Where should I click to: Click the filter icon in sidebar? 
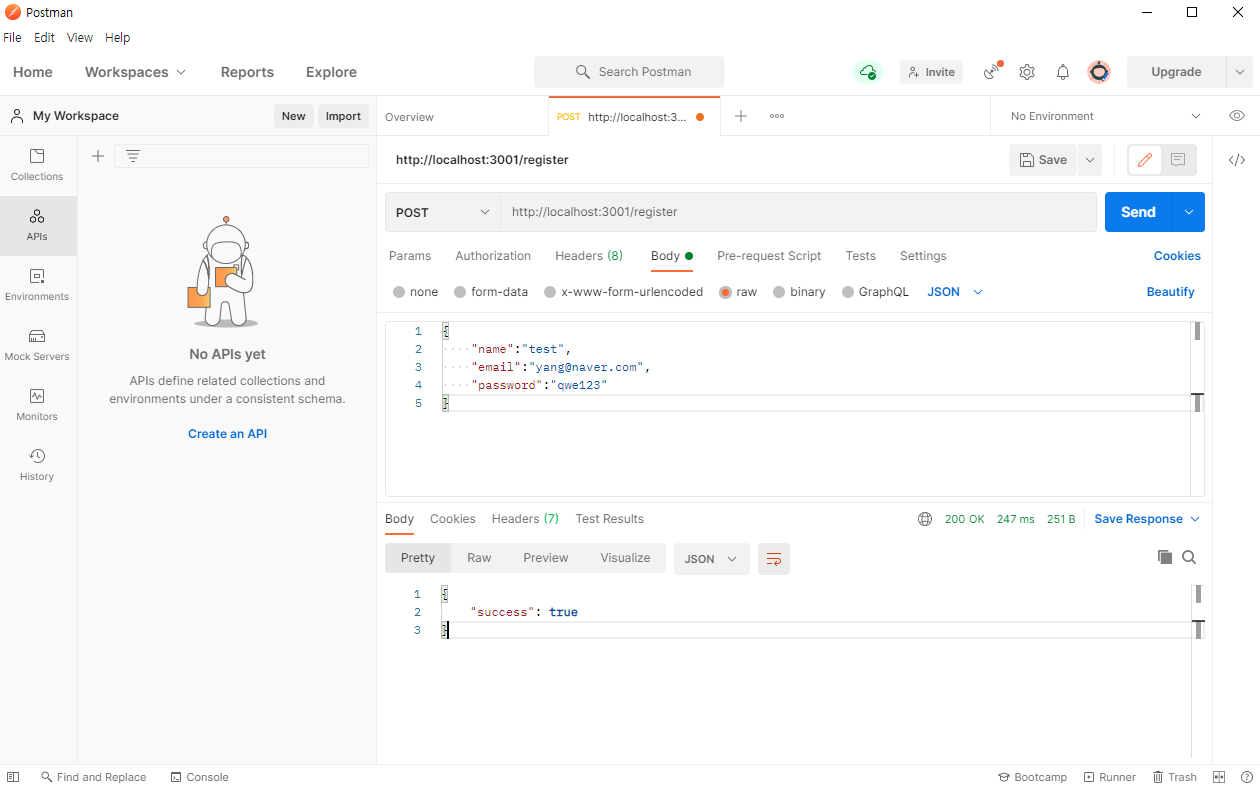tap(132, 156)
